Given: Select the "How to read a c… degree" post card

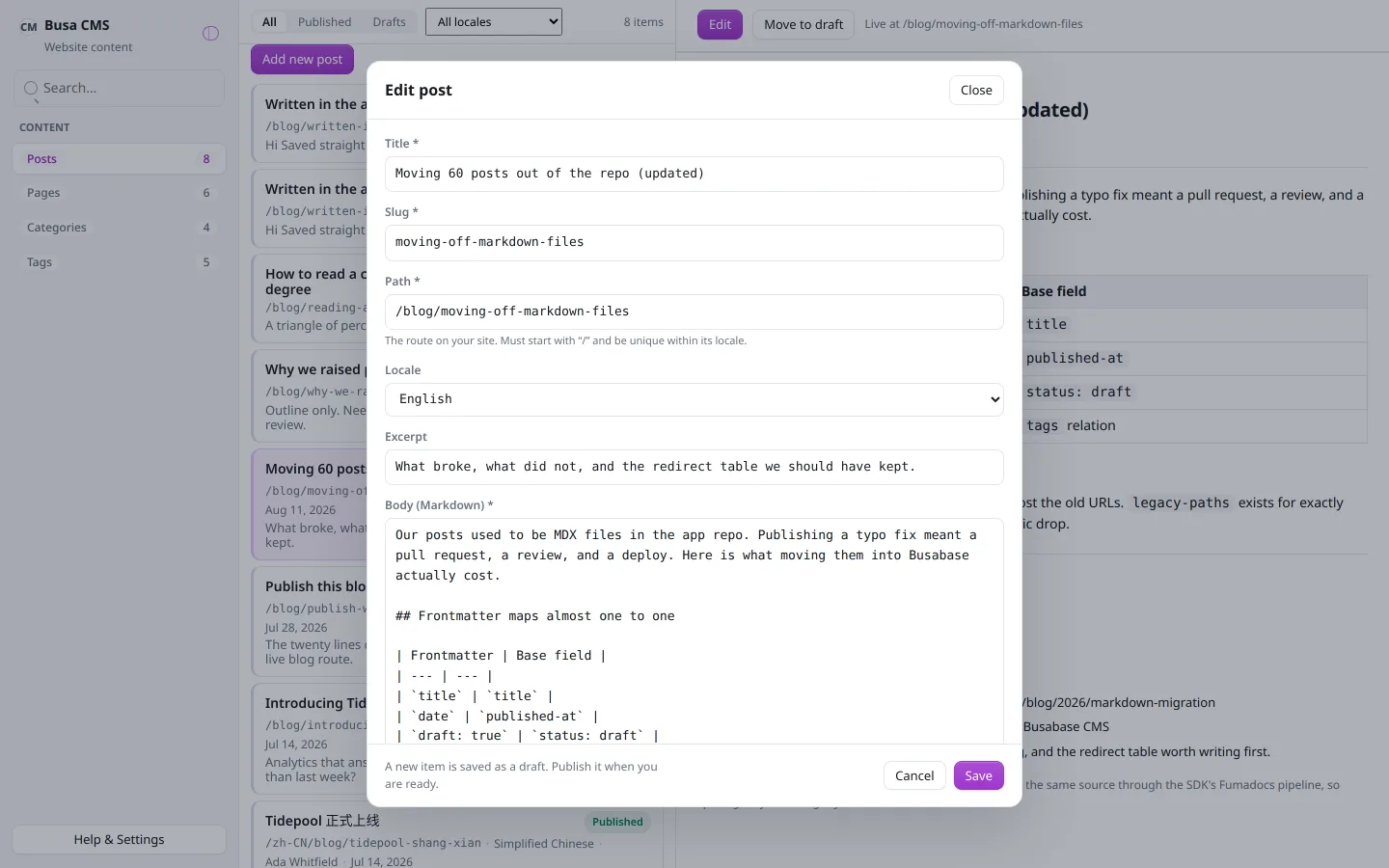Looking at the screenshot, I should pos(310,297).
